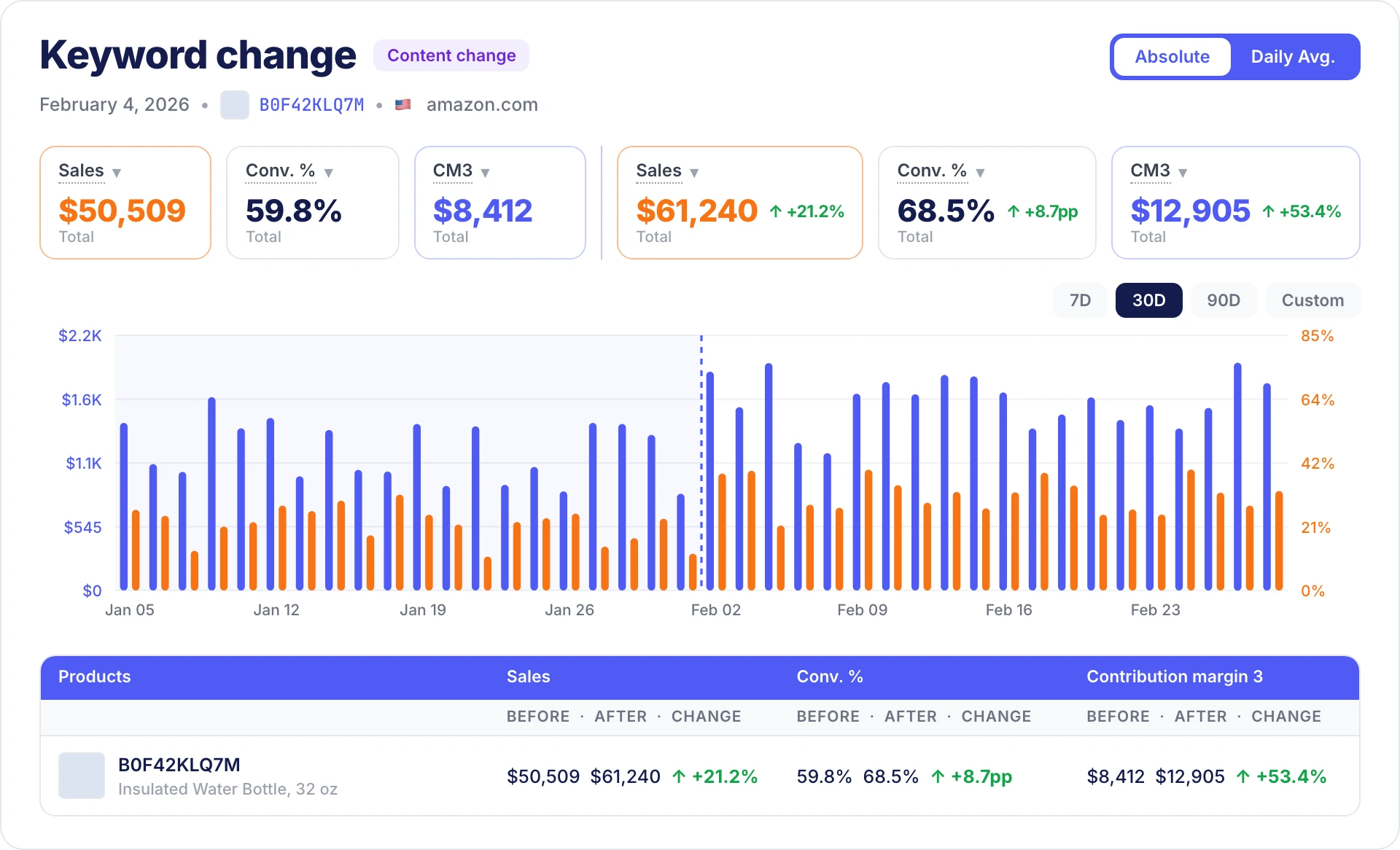Click the 85% right axis label
Image resolution: width=1400 pixels, height=850 pixels.
click(x=1318, y=336)
